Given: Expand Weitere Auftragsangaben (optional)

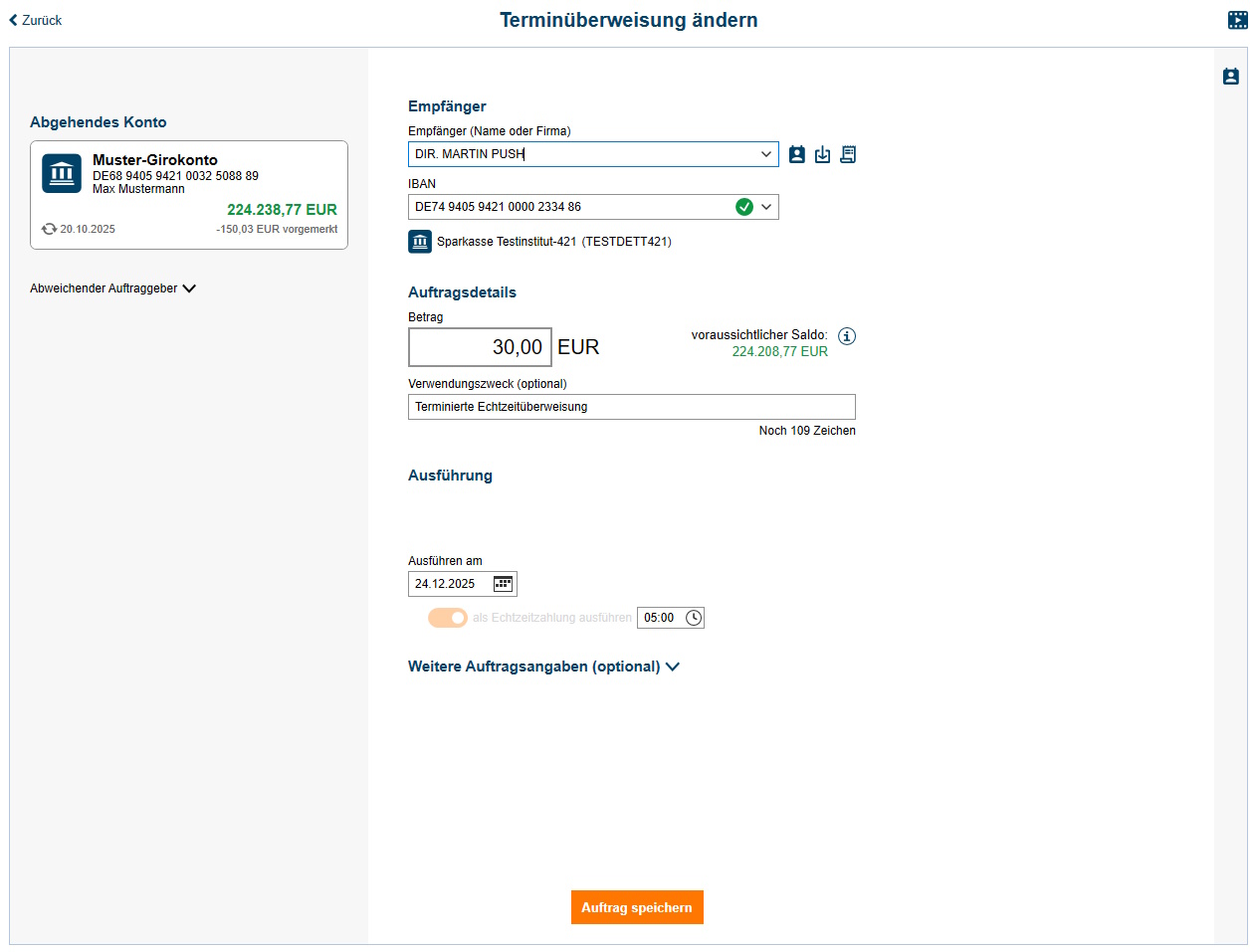Looking at the screenshot, I should (544, 666).
